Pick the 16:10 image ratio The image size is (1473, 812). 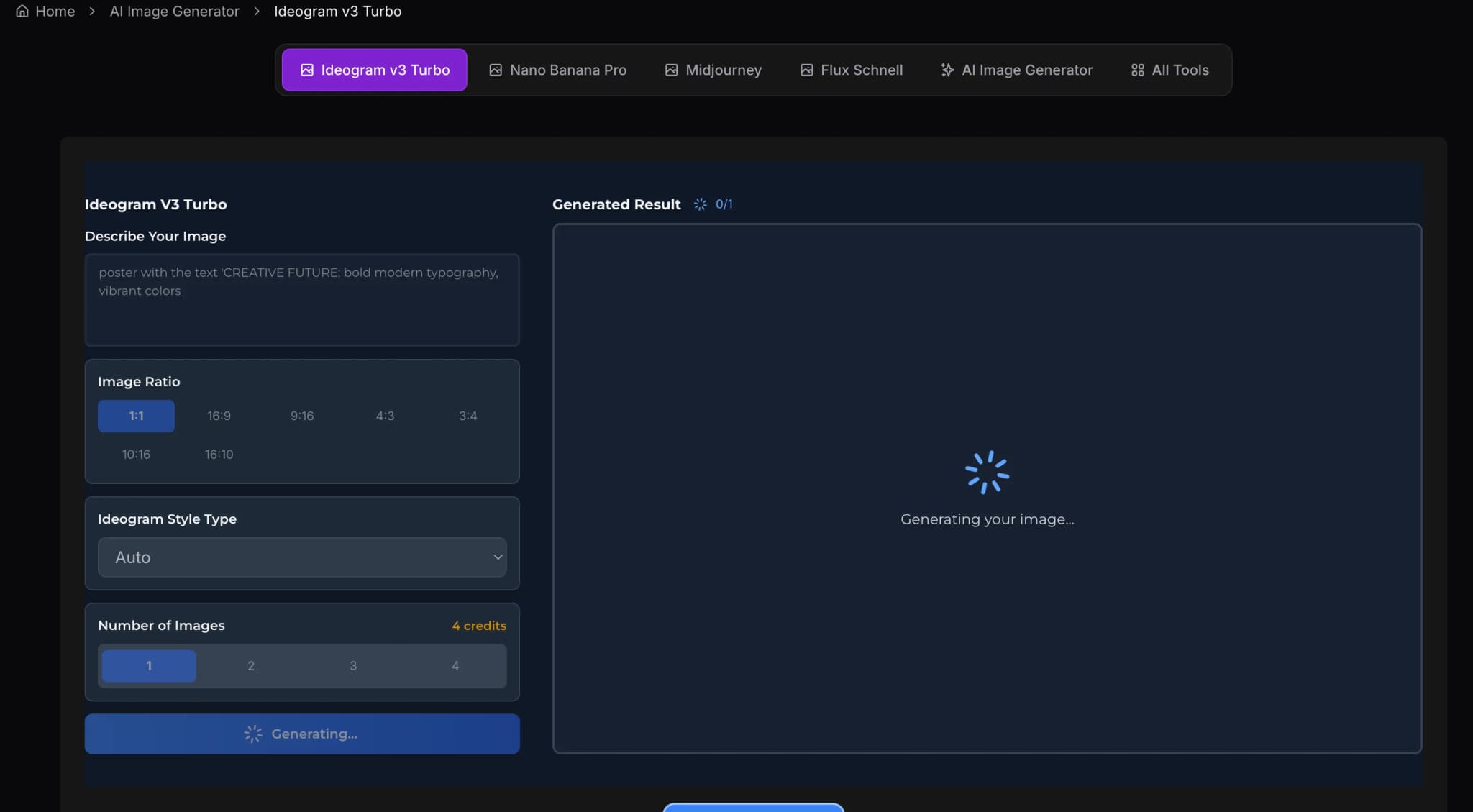(219, 455)
